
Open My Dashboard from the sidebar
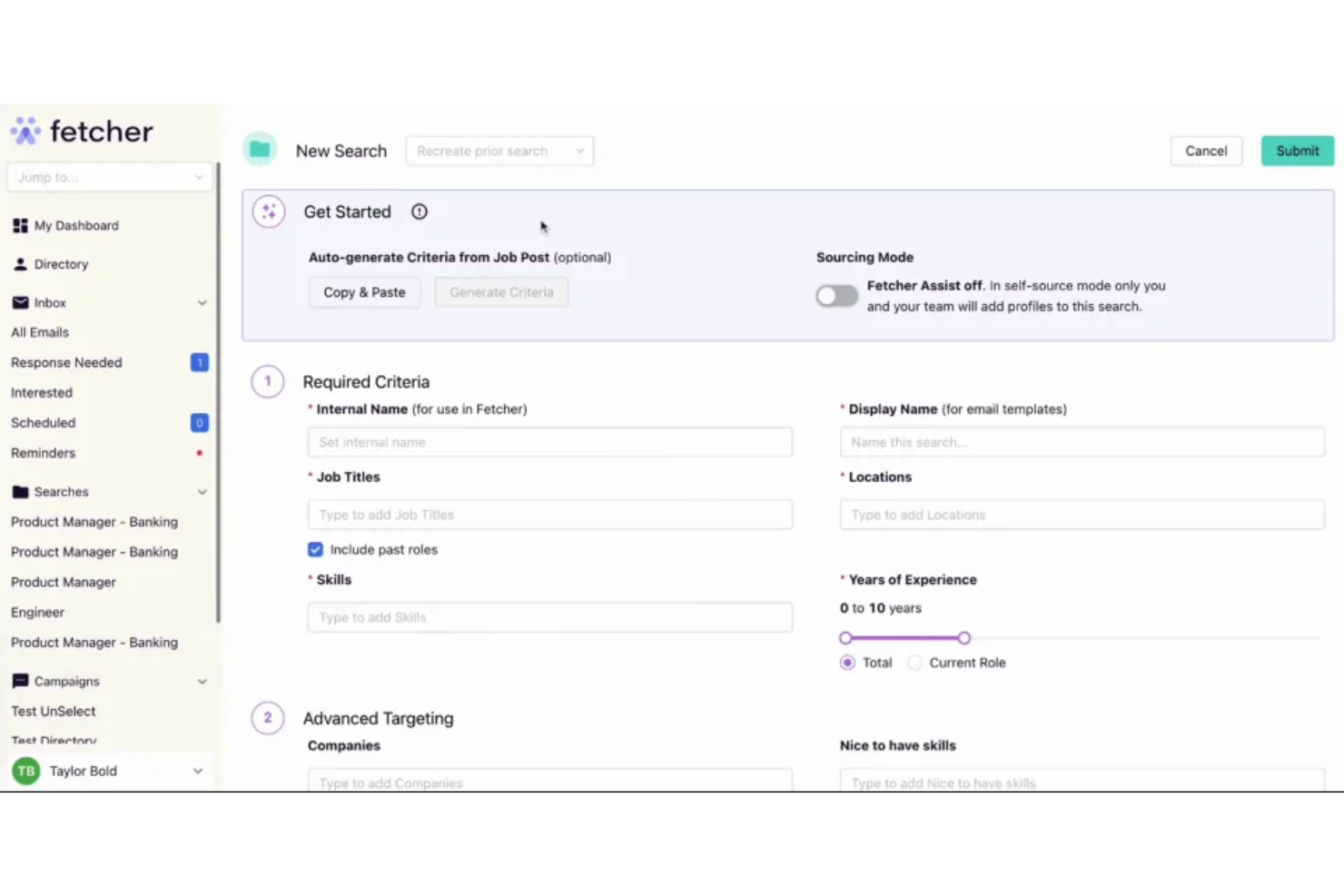click(19, 225)
